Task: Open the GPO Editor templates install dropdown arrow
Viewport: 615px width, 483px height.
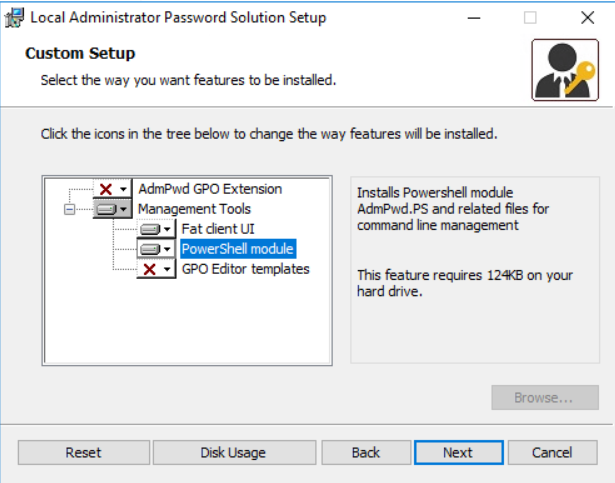Action: click(x=167, y=269)
